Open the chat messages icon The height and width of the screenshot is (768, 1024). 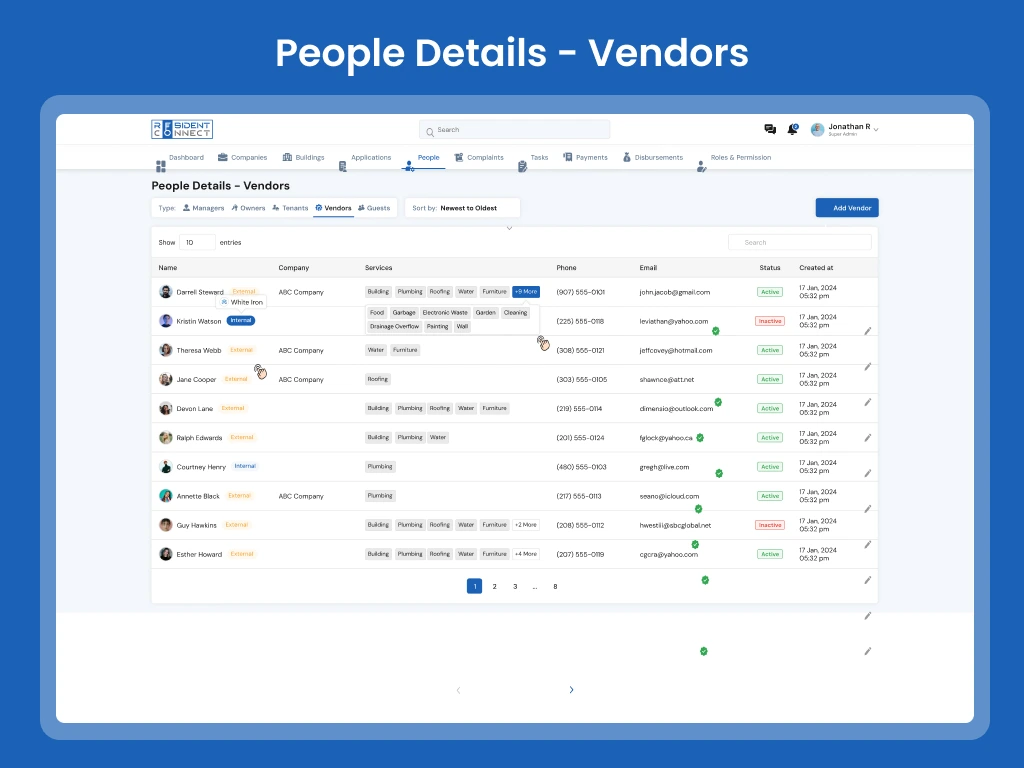point(770,129)
